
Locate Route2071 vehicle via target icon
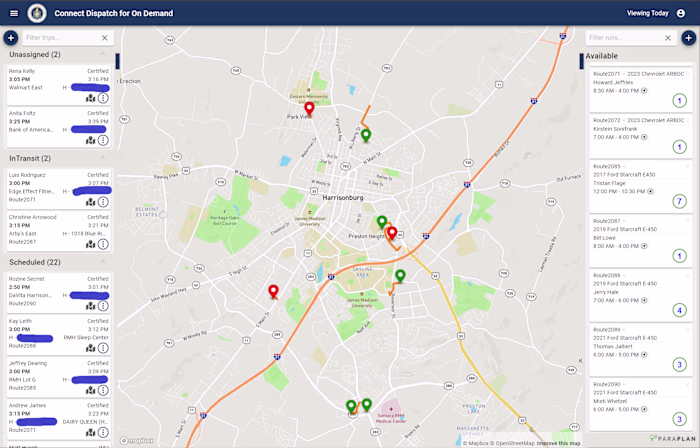tap(644, 91)
